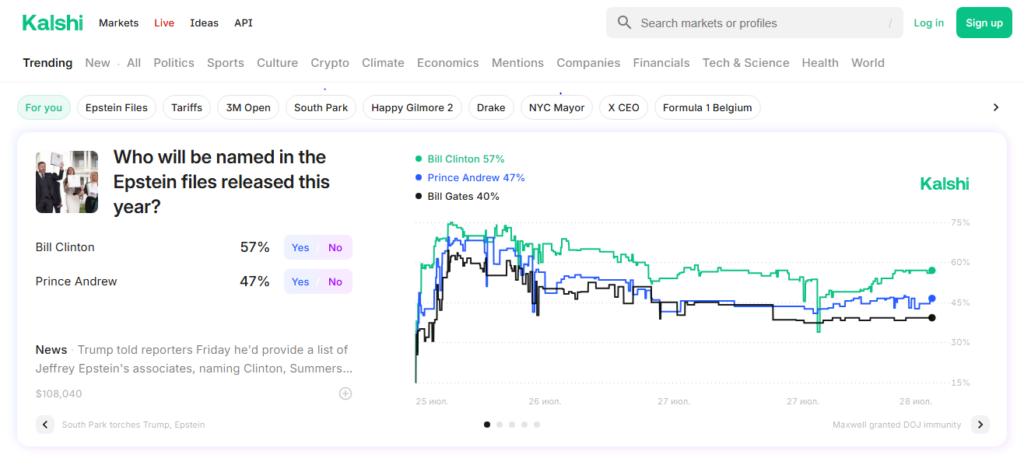Open the Ideas page
The height and width of the screenshot is (458, 1024).
pos(204,23)
